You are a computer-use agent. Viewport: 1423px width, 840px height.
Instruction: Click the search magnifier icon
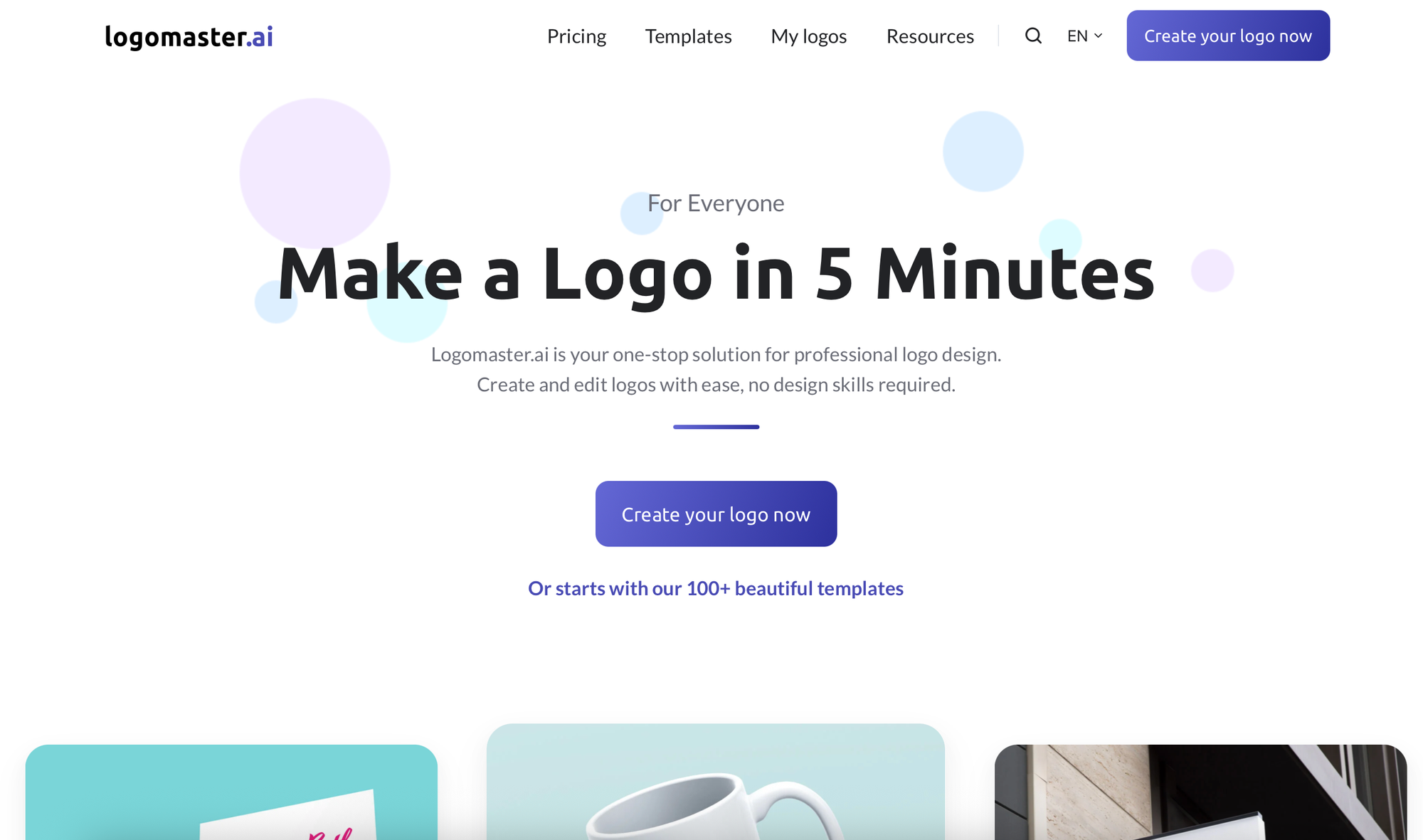1033,36
